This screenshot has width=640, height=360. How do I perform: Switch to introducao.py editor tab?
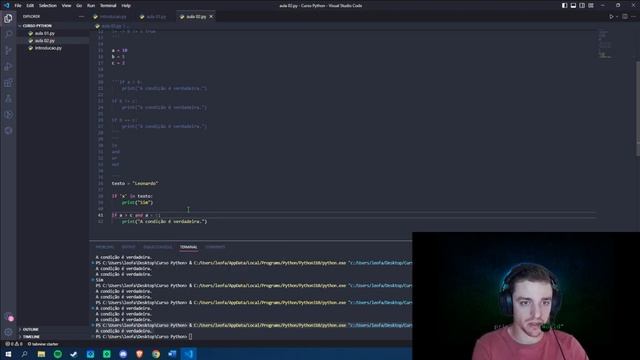point(112,17)
